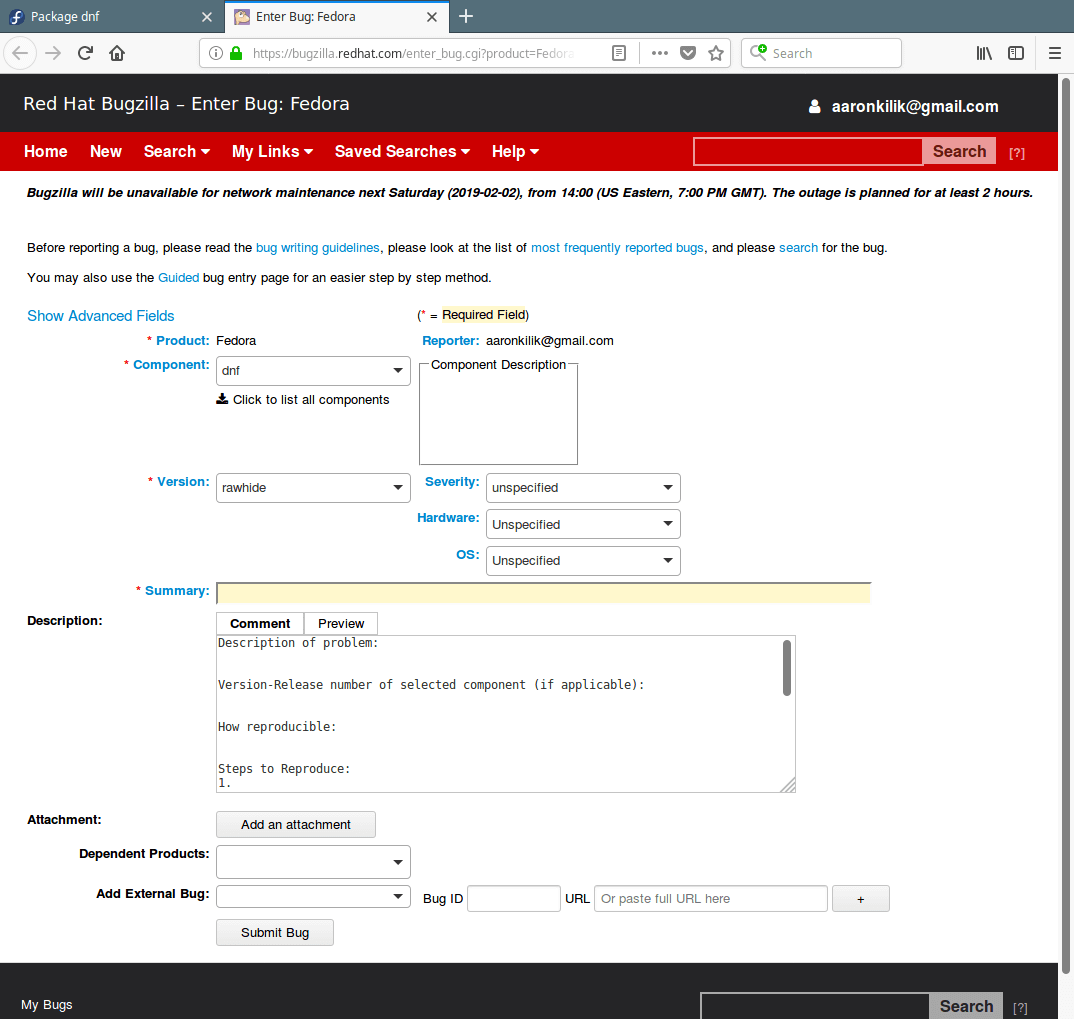This screenshot has width=1074, height=1019.
Task: Open the Guided bug entry link
Action: (179, 277)
